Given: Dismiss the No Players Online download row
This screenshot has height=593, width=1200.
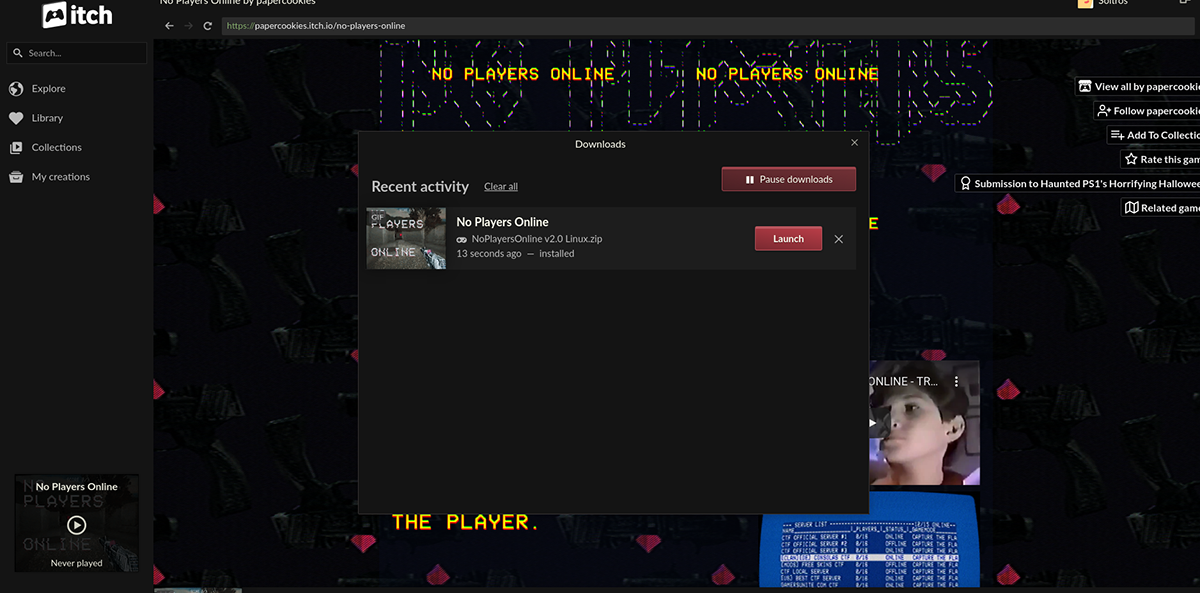Looking at the screenshot, I should click(x=839, y=239).
